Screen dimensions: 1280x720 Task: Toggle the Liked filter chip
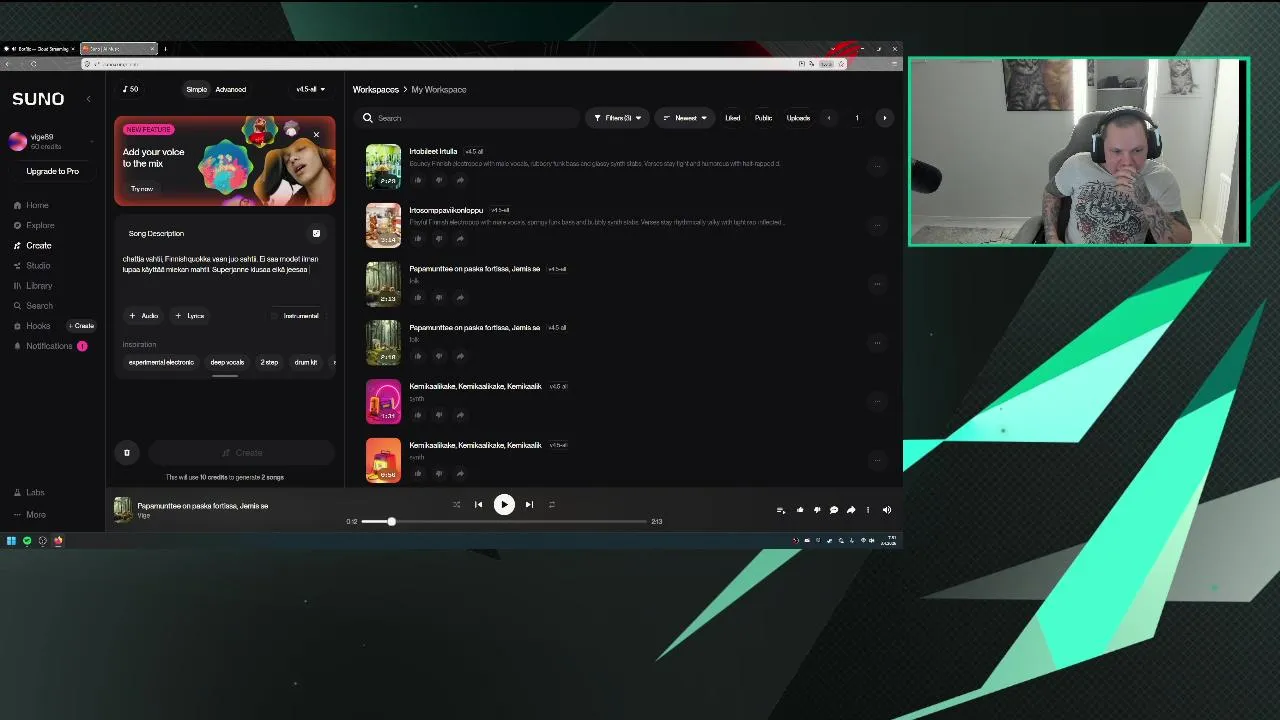[732, 118]
